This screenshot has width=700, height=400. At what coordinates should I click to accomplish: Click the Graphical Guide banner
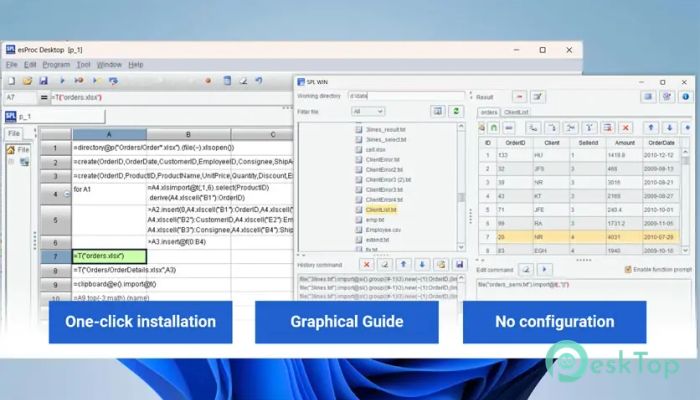click(347, 322)
